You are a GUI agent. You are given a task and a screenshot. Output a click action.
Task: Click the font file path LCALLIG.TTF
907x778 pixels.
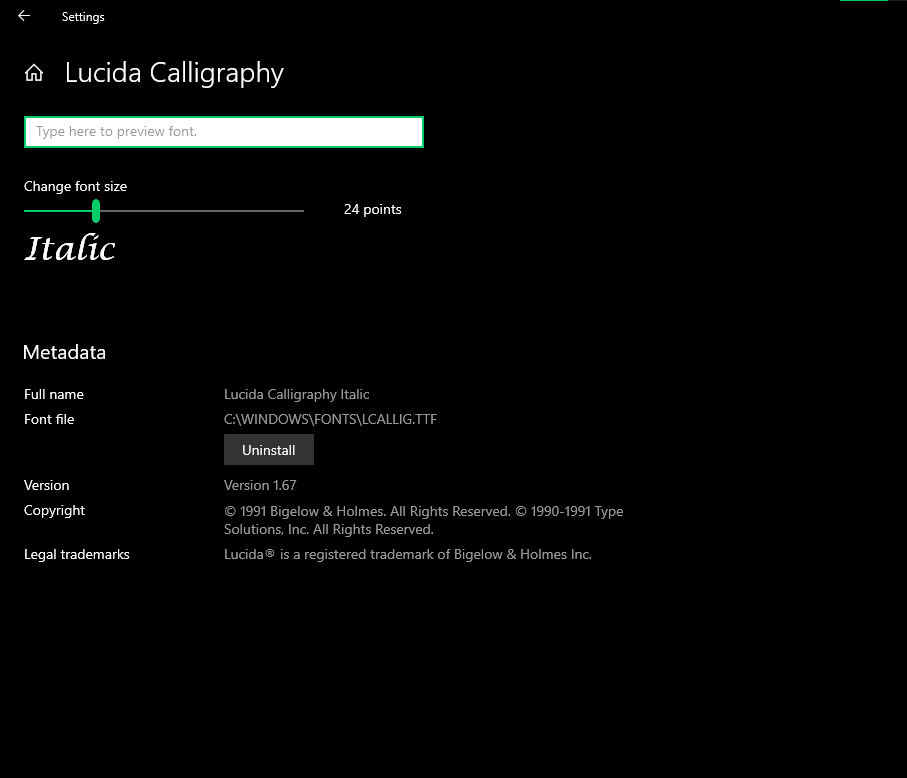(330, 419)
